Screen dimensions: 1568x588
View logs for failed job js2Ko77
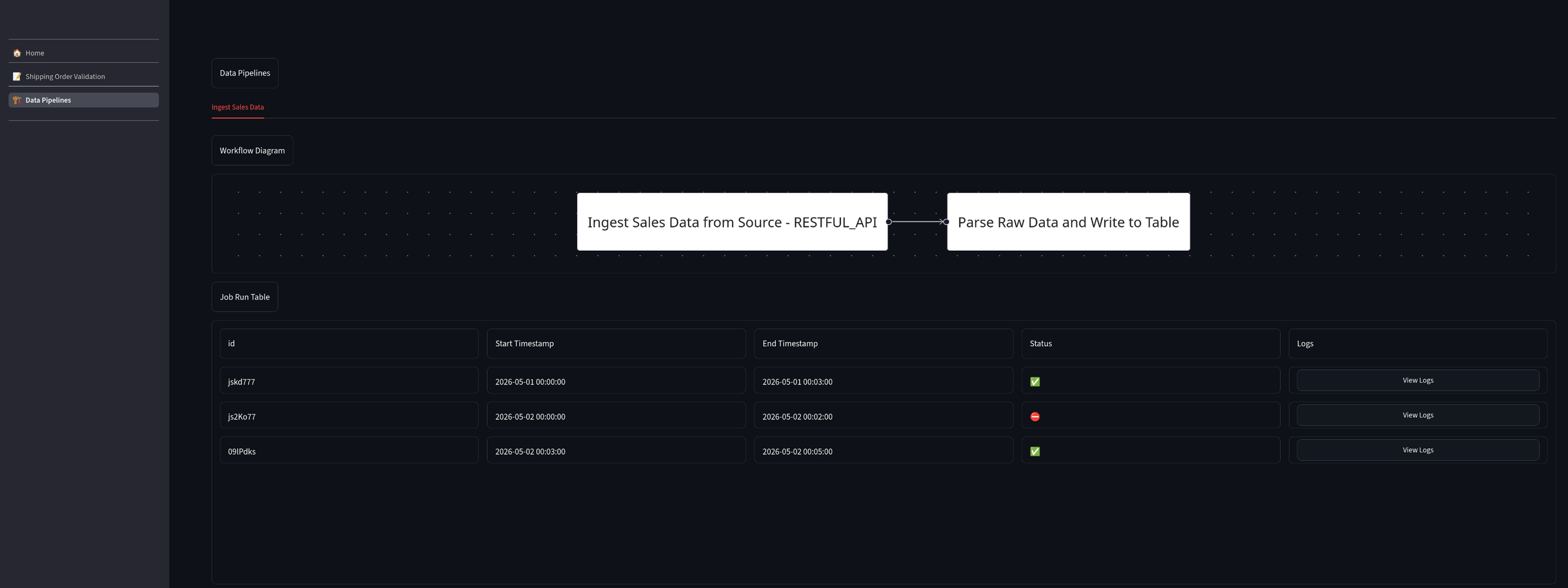pos(1417,415)
